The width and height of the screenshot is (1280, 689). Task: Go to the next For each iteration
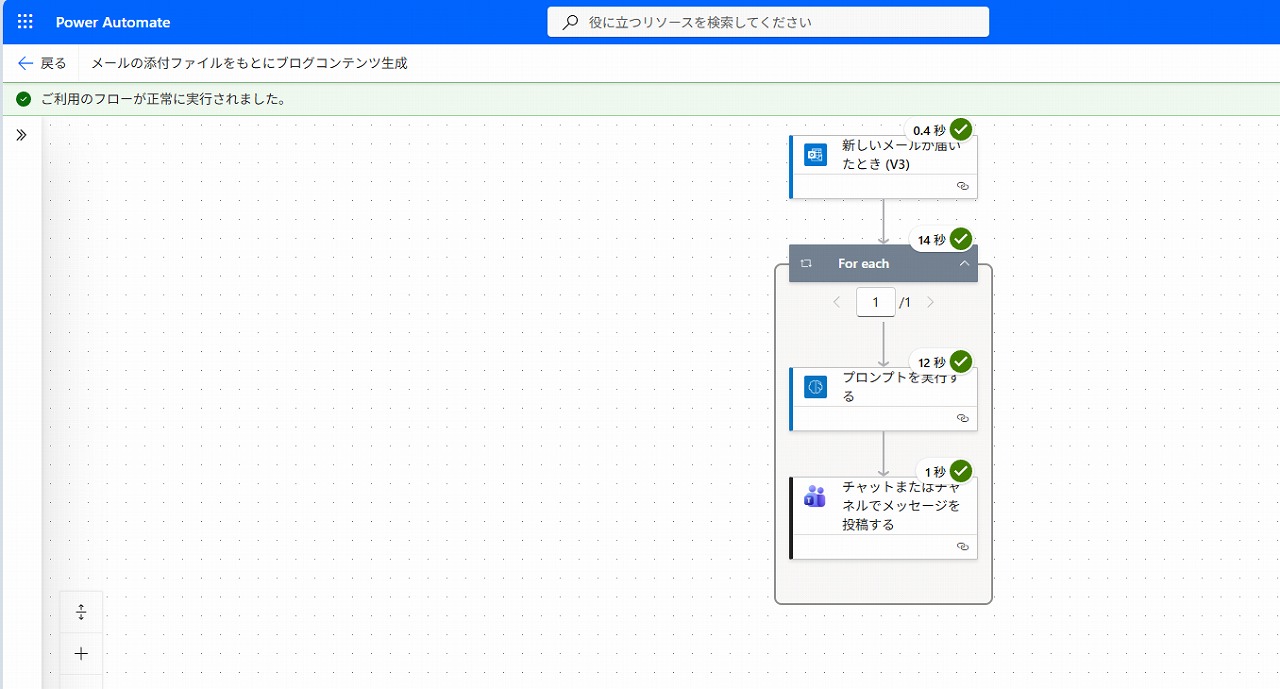click(930, 302)
